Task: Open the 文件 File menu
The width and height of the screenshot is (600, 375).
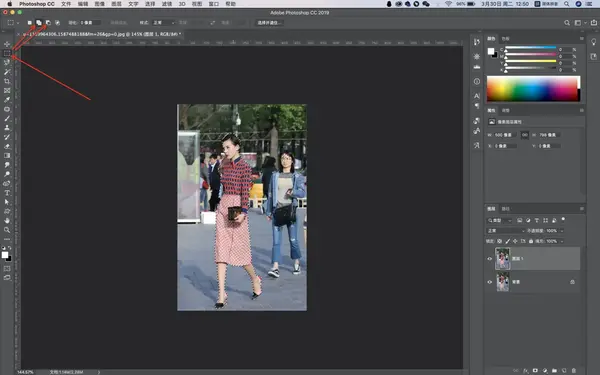Action: (x=66, y=4)
